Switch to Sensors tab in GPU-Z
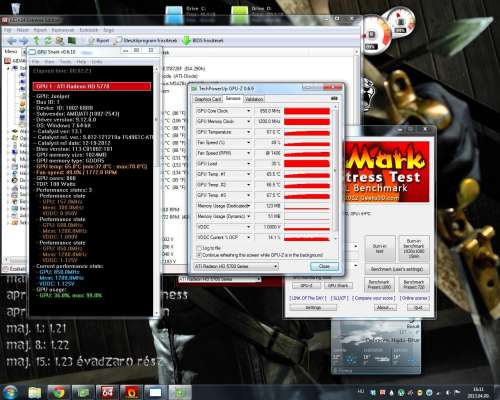The image size is (500, 400). (x=233, y=98)
